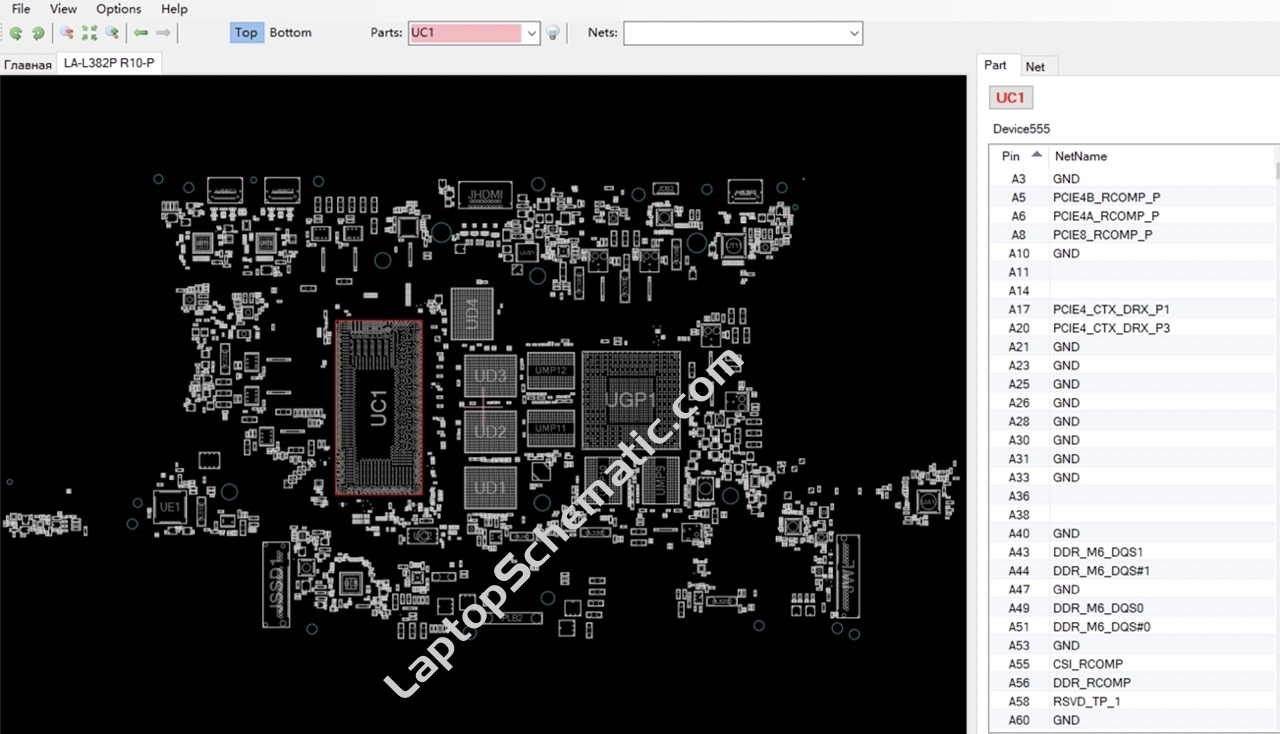Open the Nets dropdown list

(854, 33)
